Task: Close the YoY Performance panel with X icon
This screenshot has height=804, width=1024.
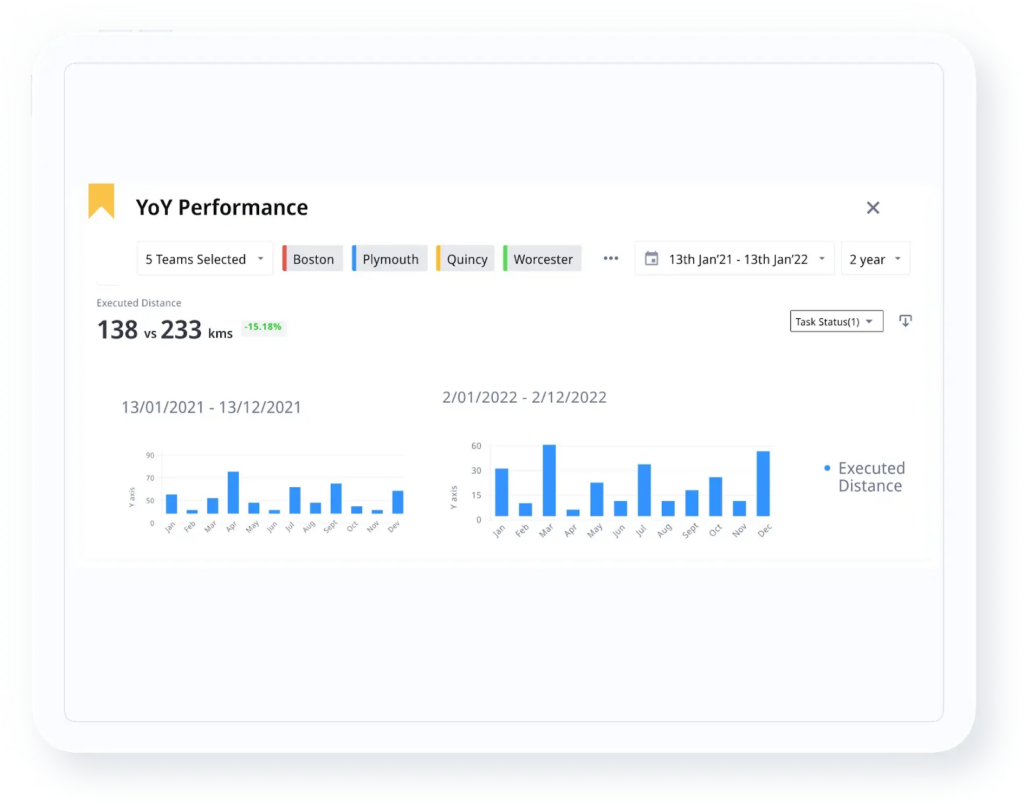Action: coord(873,208)
